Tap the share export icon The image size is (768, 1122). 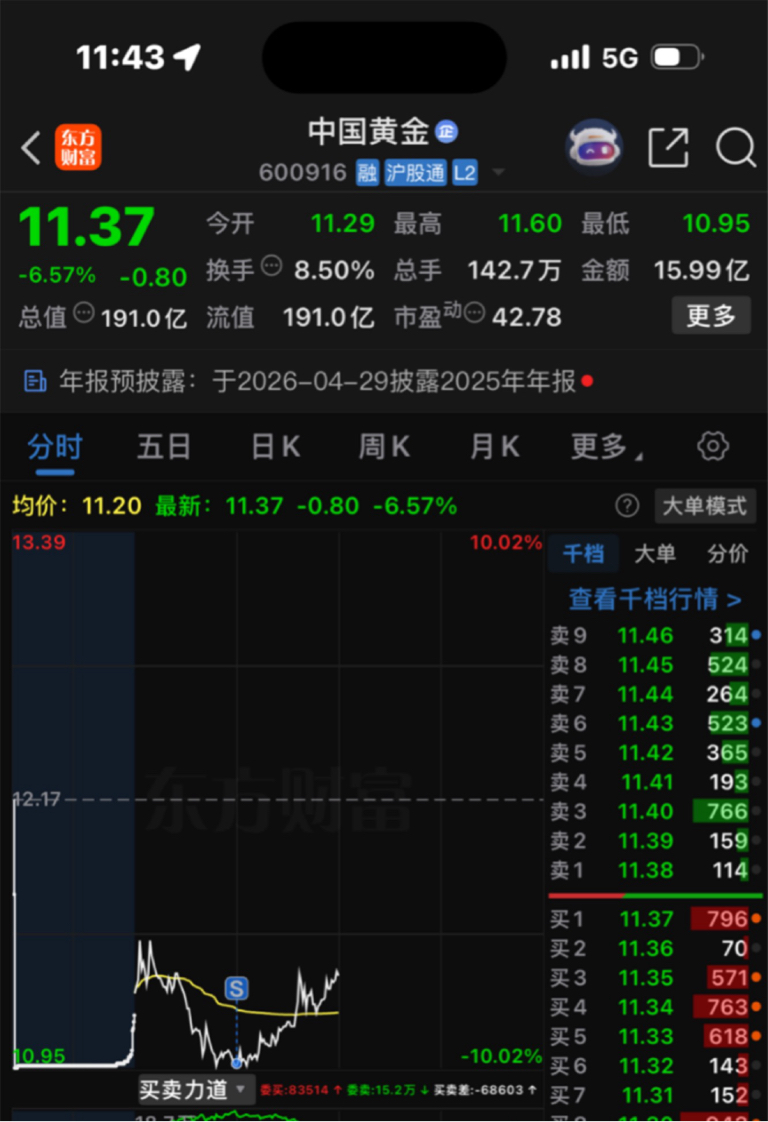[669, 147]
